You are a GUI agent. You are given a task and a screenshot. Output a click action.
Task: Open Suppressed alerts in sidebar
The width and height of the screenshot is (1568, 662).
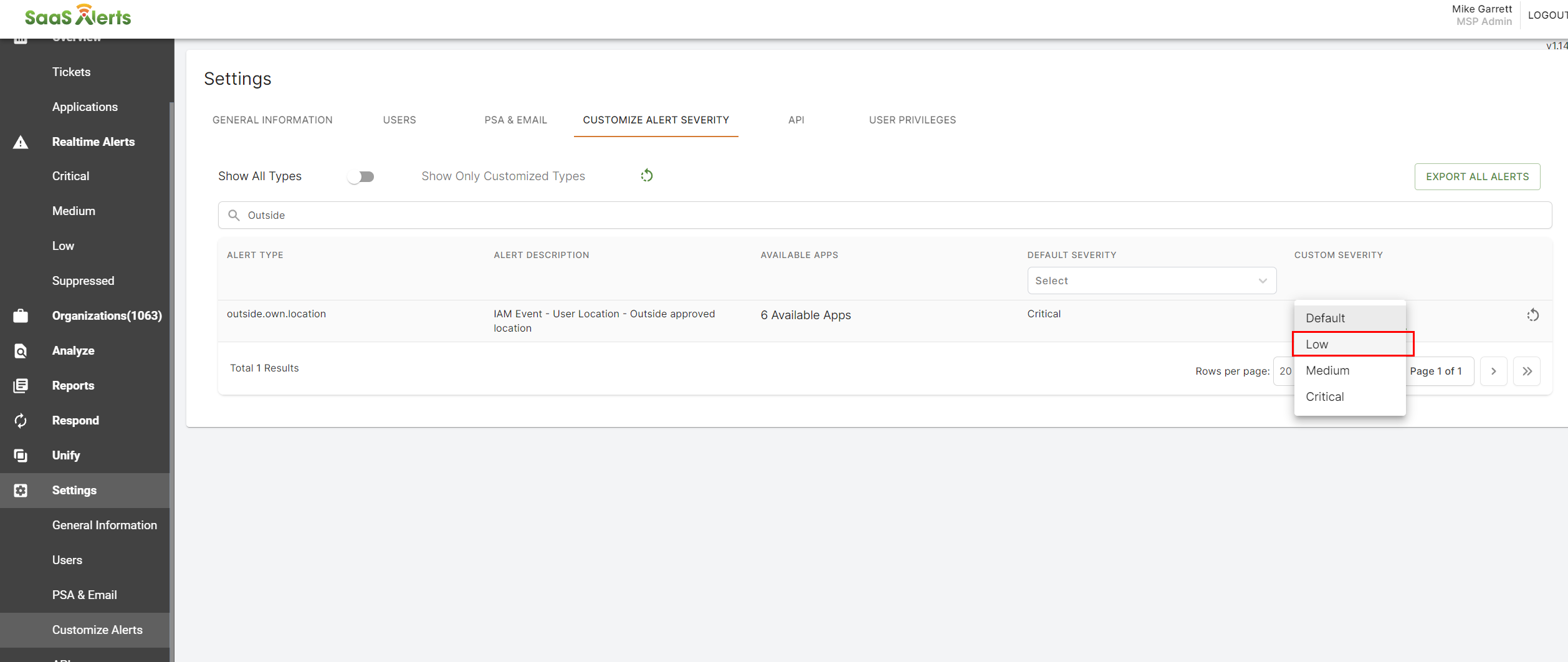85,281
